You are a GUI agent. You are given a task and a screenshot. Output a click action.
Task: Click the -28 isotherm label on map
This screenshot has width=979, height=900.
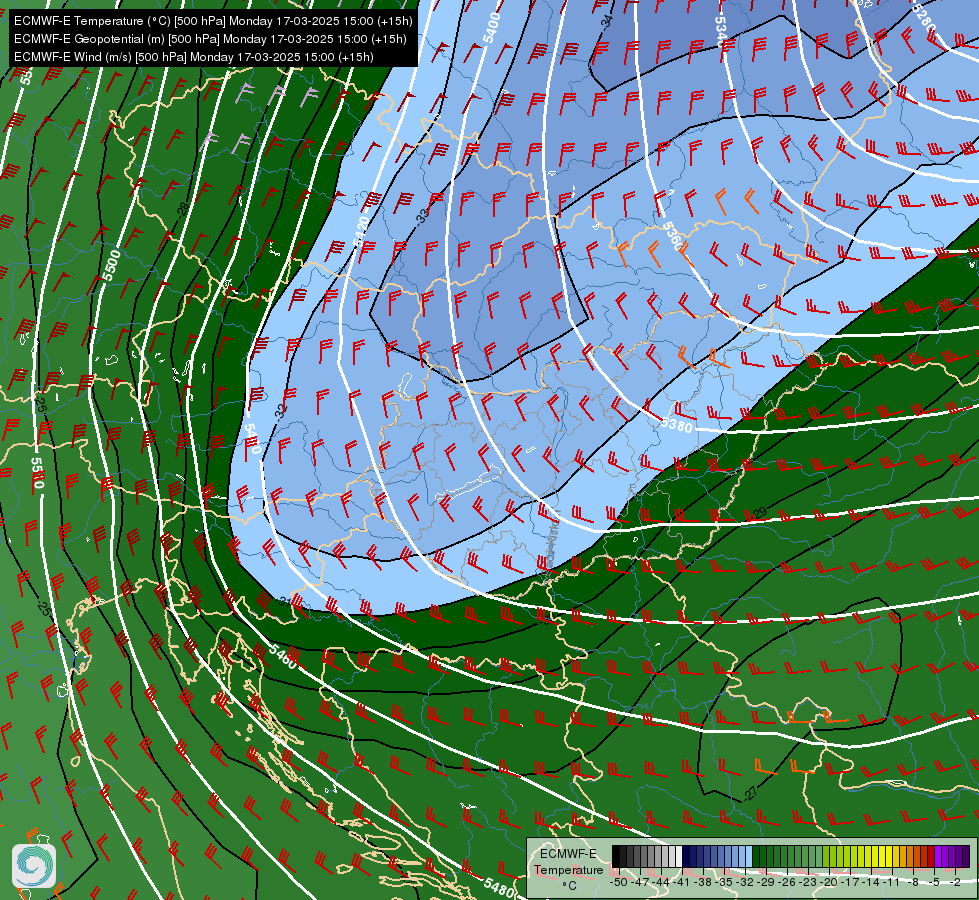[x=182, y=209]
